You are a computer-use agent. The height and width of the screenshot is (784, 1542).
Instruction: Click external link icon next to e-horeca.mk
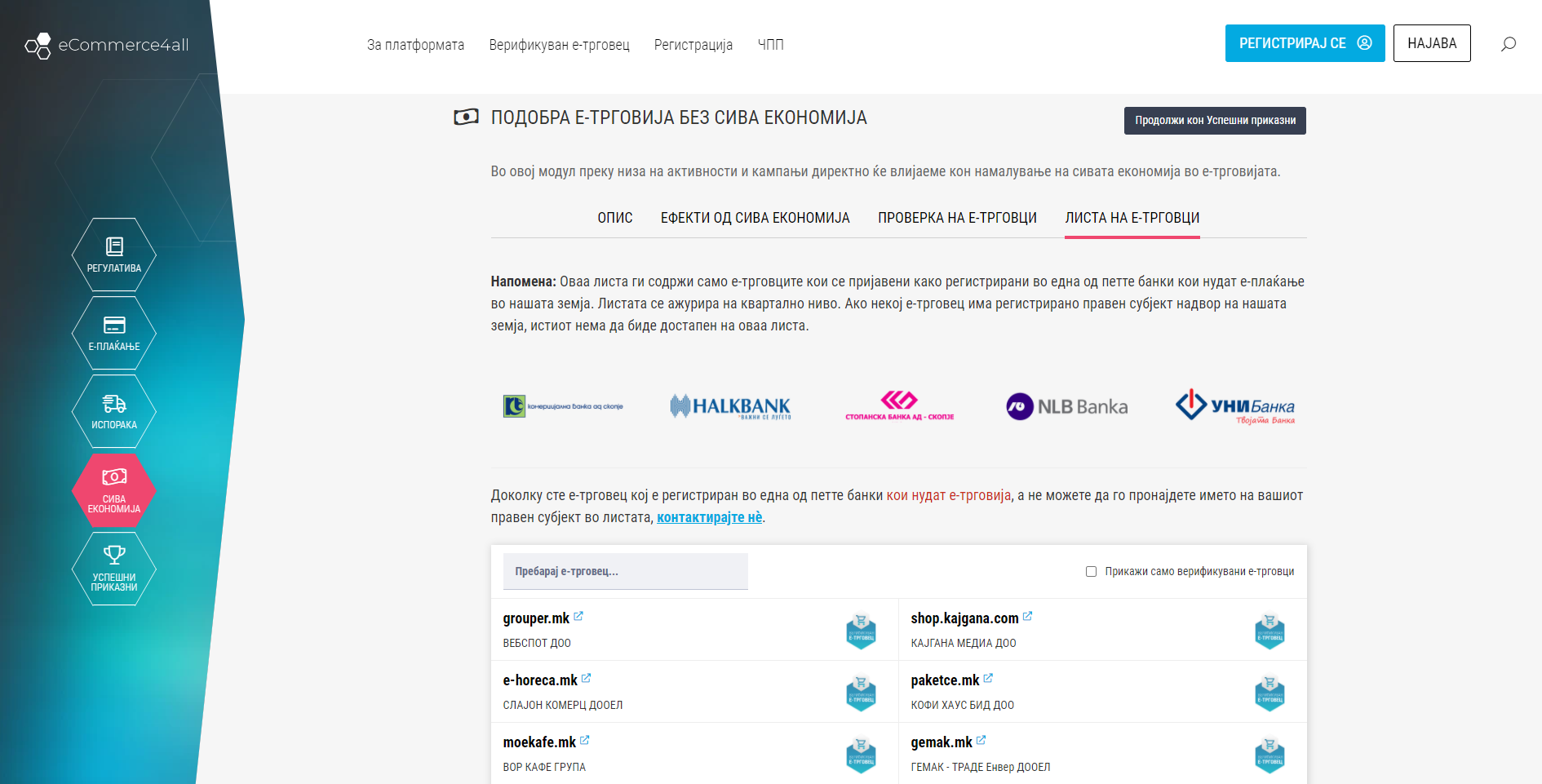coord(587,678)
